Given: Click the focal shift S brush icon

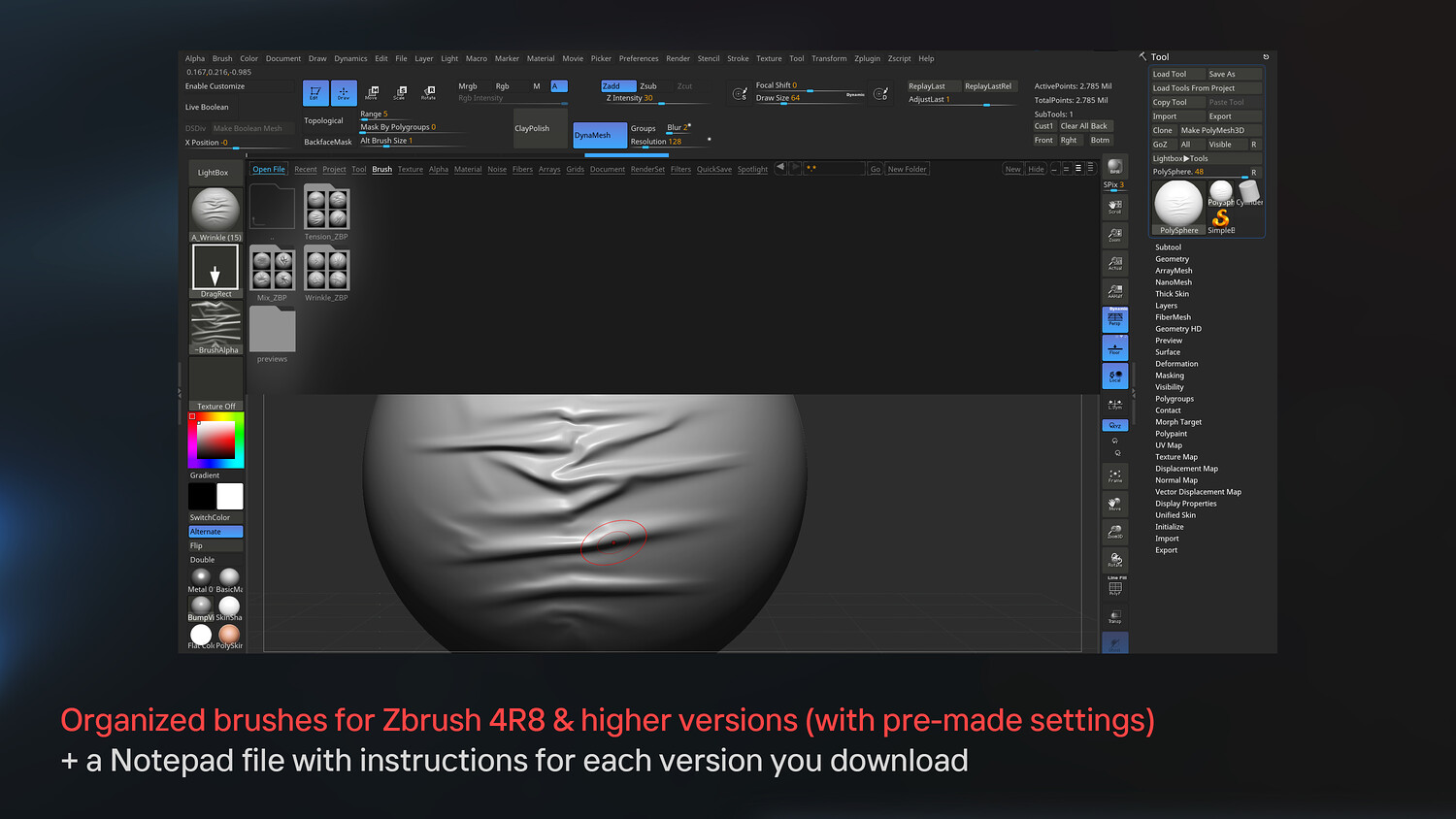Looking at the screenshot, I should point(740,93).
